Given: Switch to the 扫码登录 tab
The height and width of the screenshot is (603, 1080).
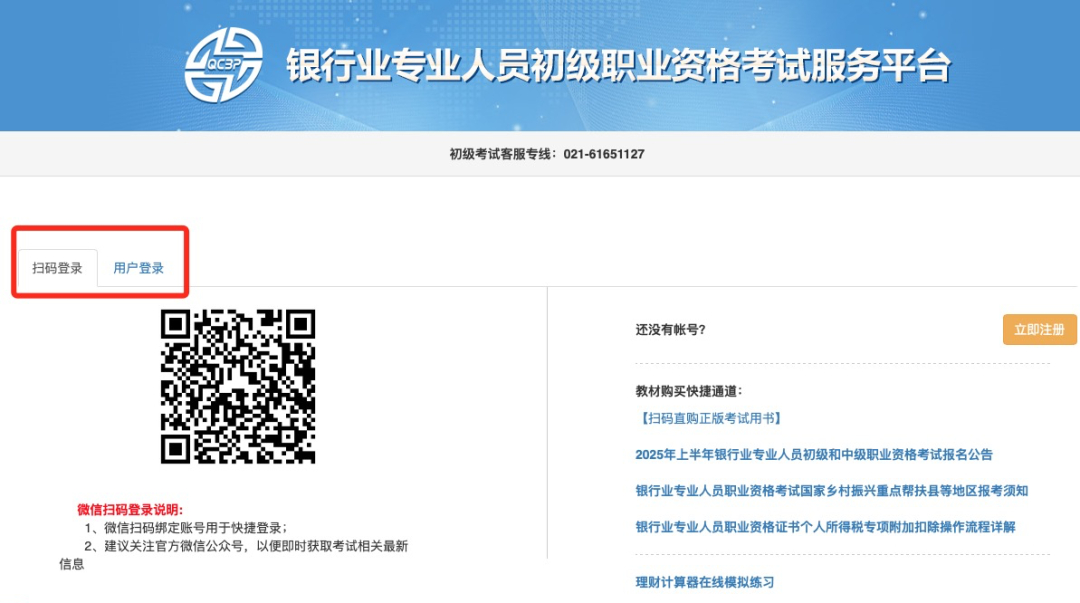Looking at the screenshot, I should coord(57,268).
